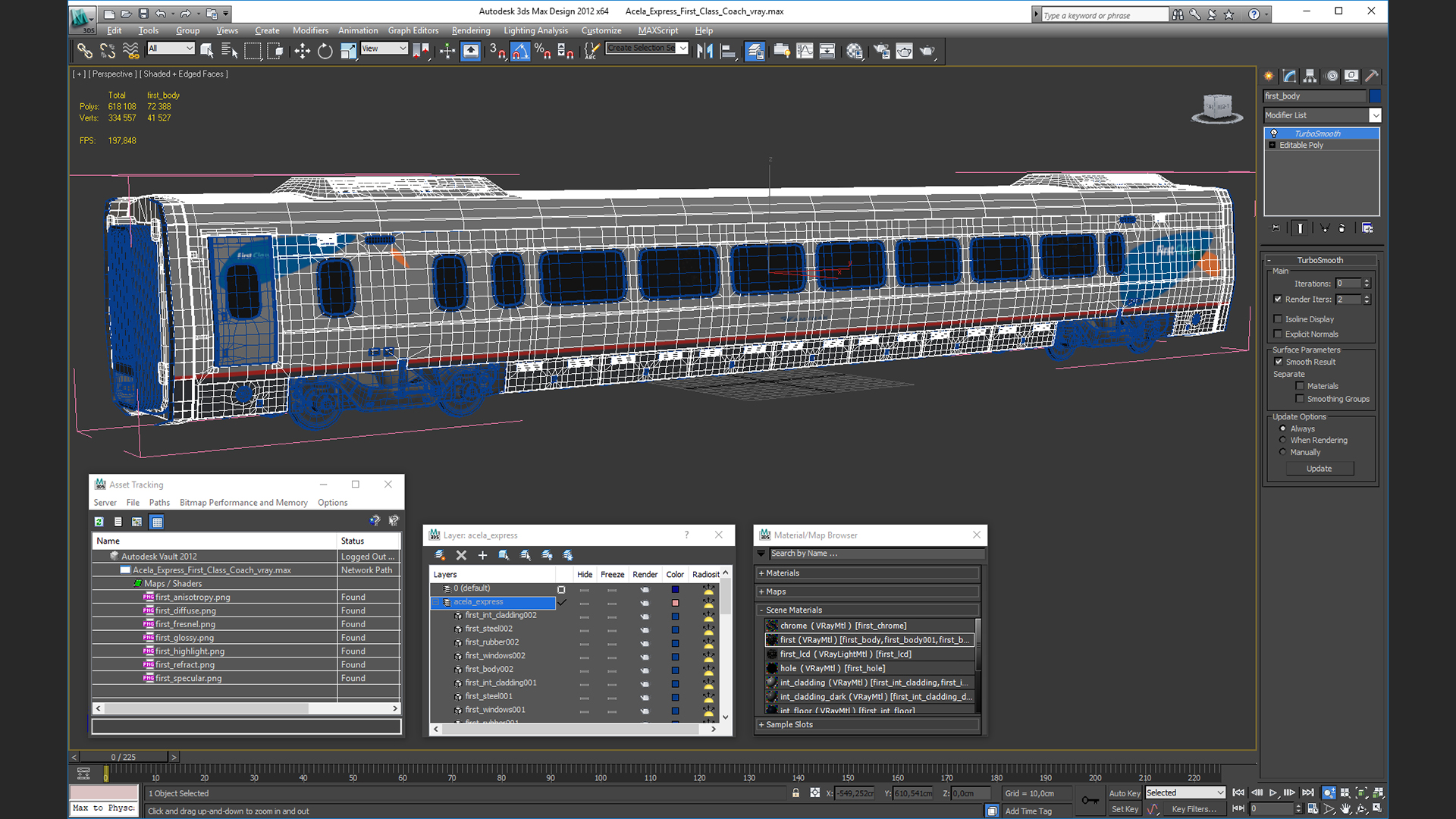Click Refresh icon in Asset Tracking
The height and width of the screenshot is (819, 1456).
tap(99, 522)
